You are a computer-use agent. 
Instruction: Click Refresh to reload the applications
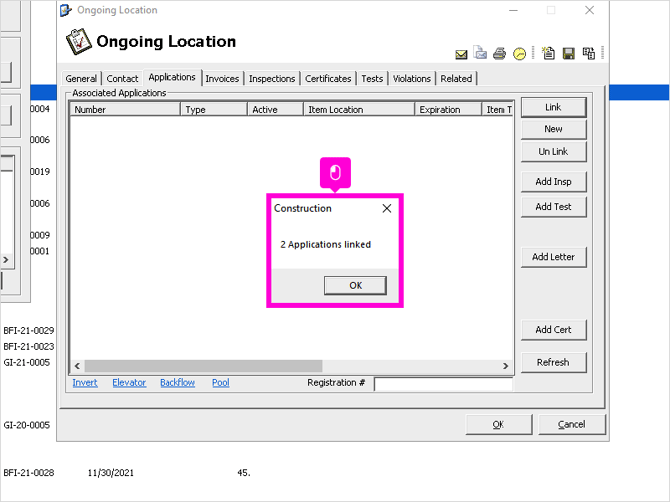[x=553, y=362]
